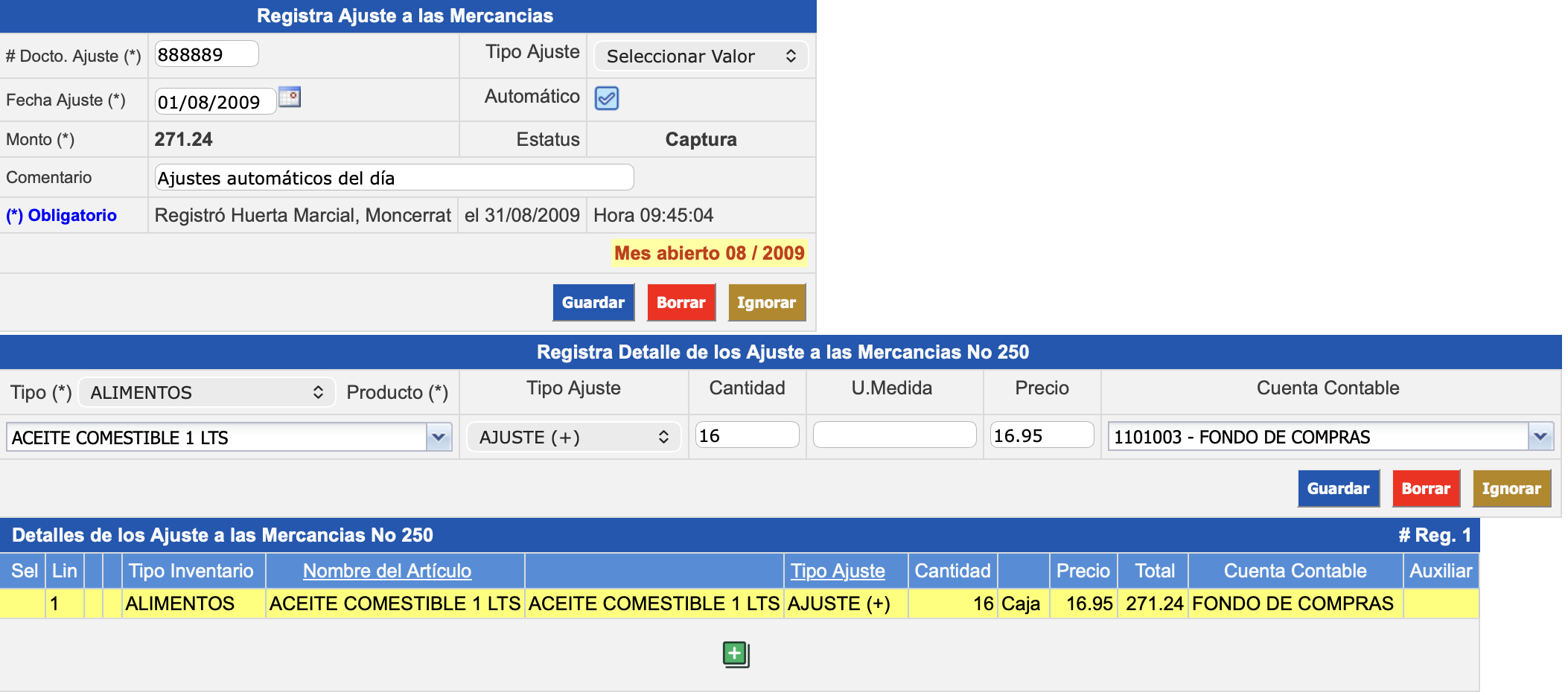Click Guardar in the top adjustment form

point(593,303)
